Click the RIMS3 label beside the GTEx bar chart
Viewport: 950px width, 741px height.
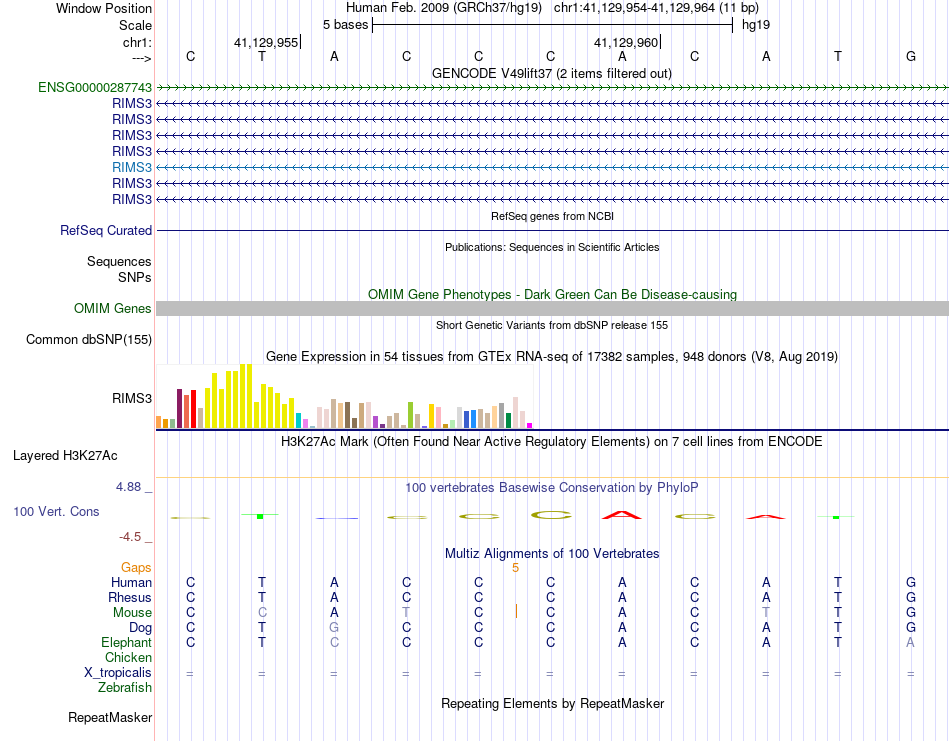[x=132, y=398]
